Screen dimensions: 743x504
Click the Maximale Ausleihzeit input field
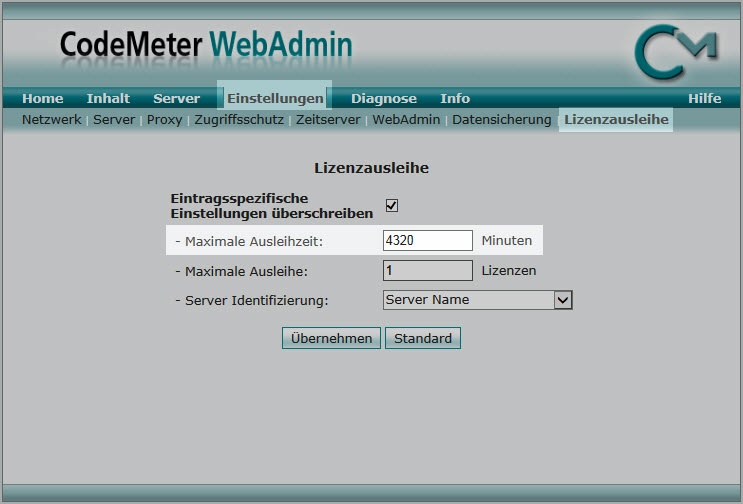[427, 241]
